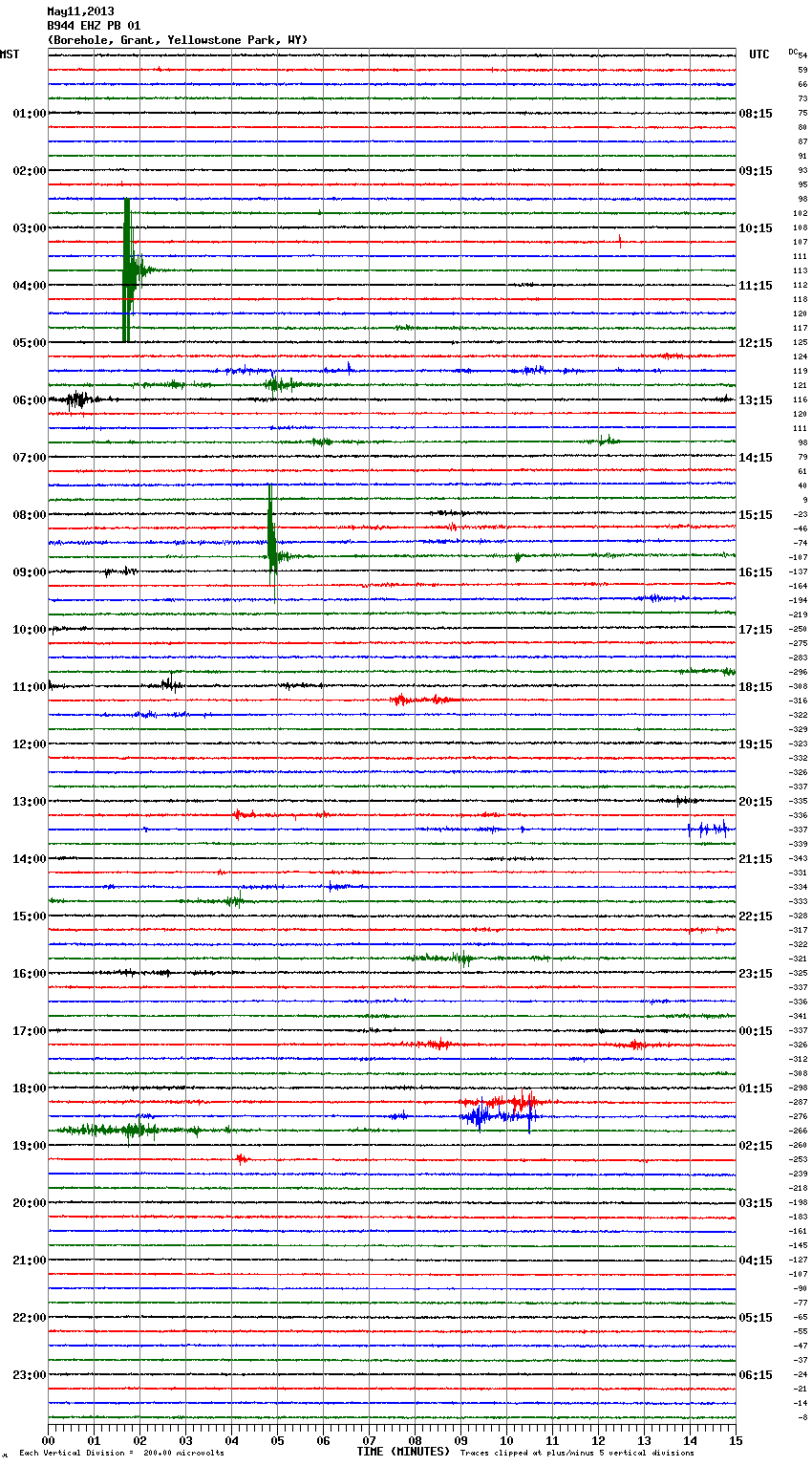Select the 02:00 MST time label
Image resolution: width=812 pixels, height=1466 pixels.
click(x=30, y=171)
